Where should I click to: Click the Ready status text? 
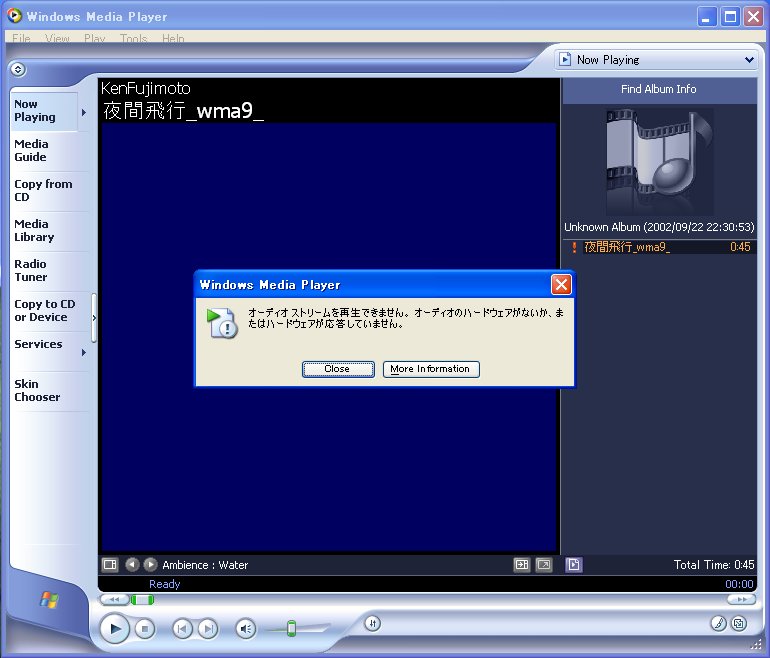pyautogui.click(x=164, y=584)
